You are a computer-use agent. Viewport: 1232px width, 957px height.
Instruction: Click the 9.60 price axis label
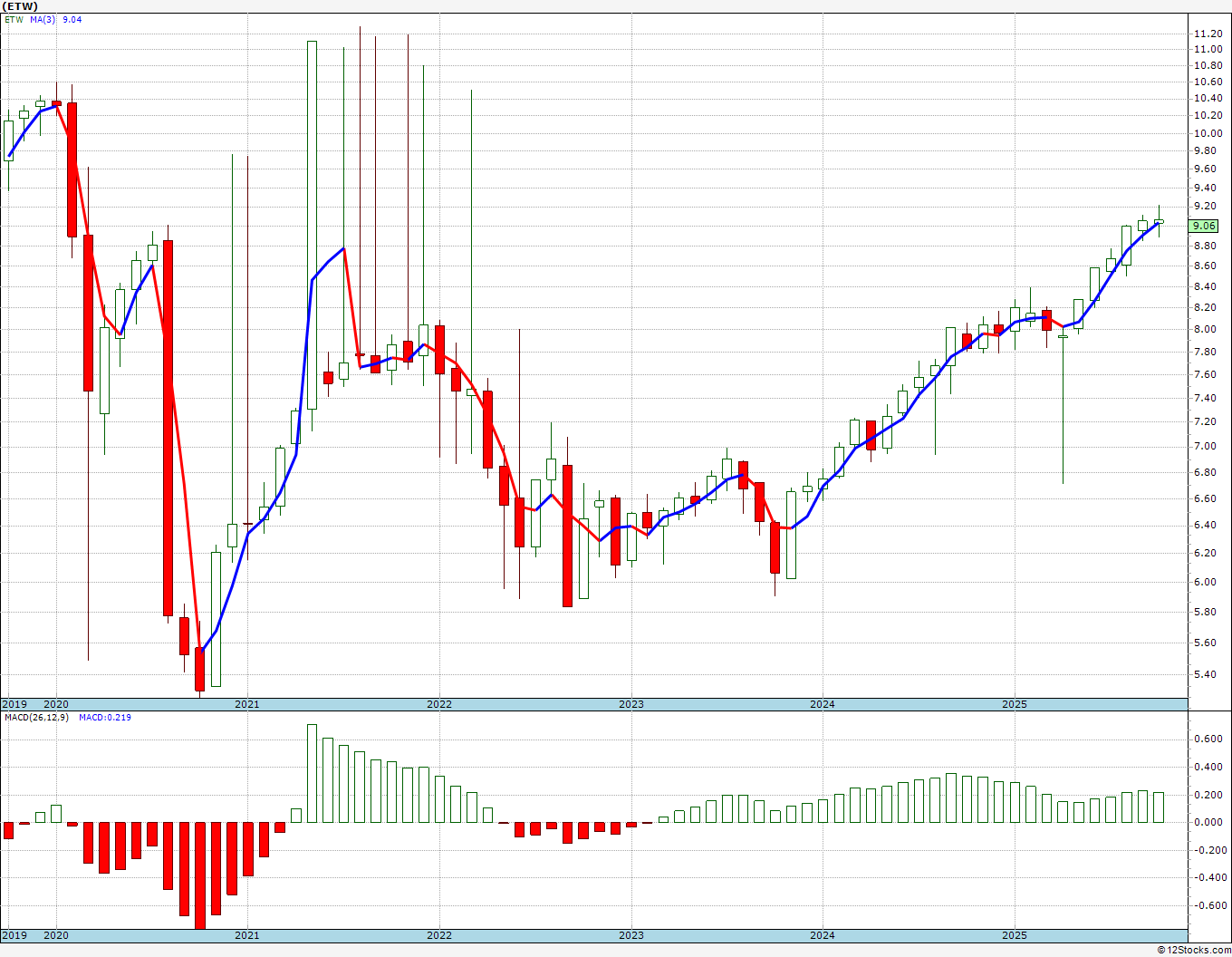(x=1207, y=169)
